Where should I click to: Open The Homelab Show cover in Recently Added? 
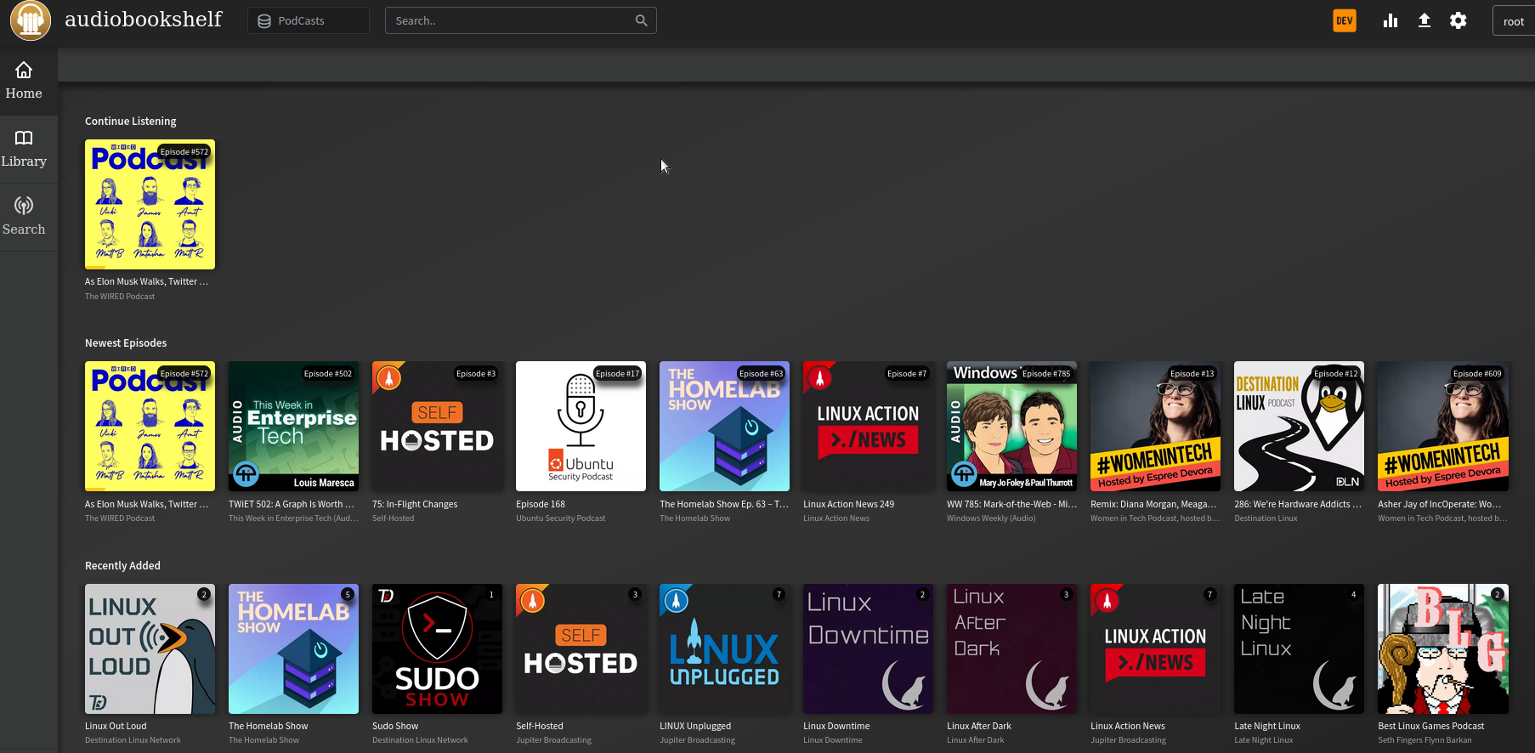pyautogui.click(x=294, y=649)
